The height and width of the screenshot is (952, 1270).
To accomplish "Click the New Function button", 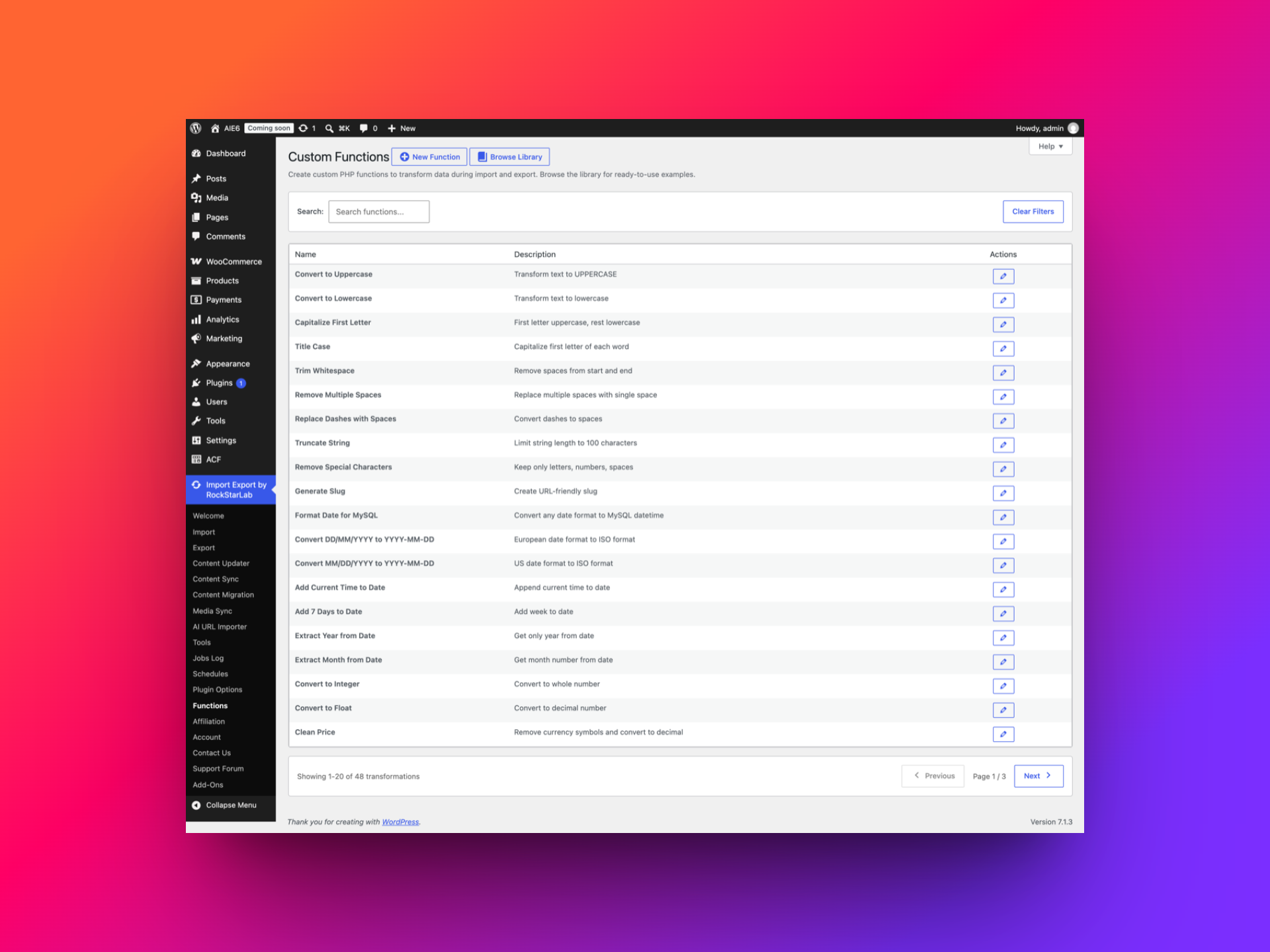I will click(429, 157).
